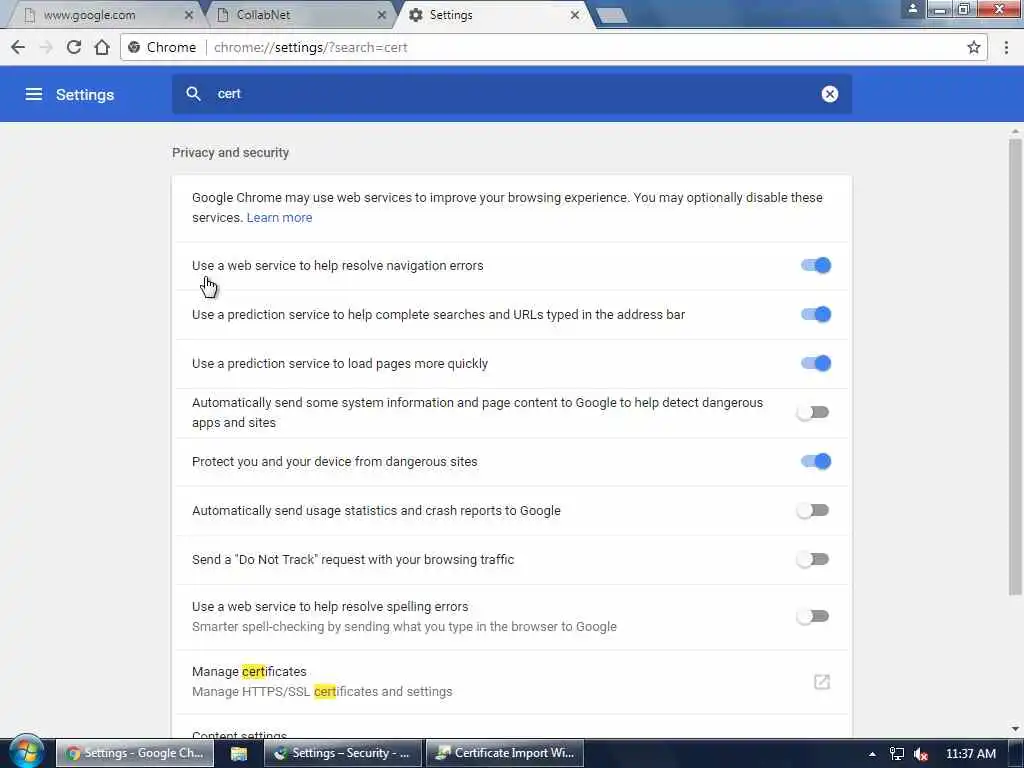1024x768 pixels.
Task: Switch to the CollabNet tab
Action: pyautogui.click(x=300, y=15)
